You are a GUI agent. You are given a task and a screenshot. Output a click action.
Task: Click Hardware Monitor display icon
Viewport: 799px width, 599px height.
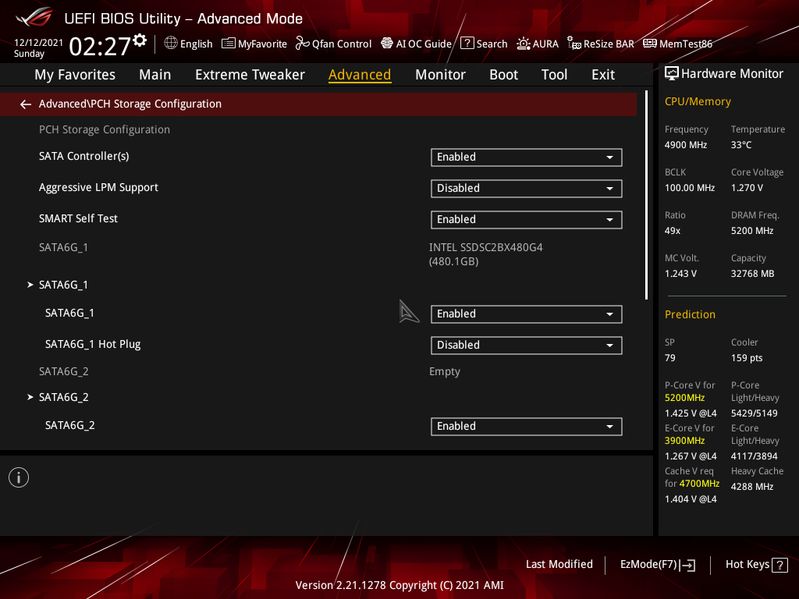tap(672, 74)
